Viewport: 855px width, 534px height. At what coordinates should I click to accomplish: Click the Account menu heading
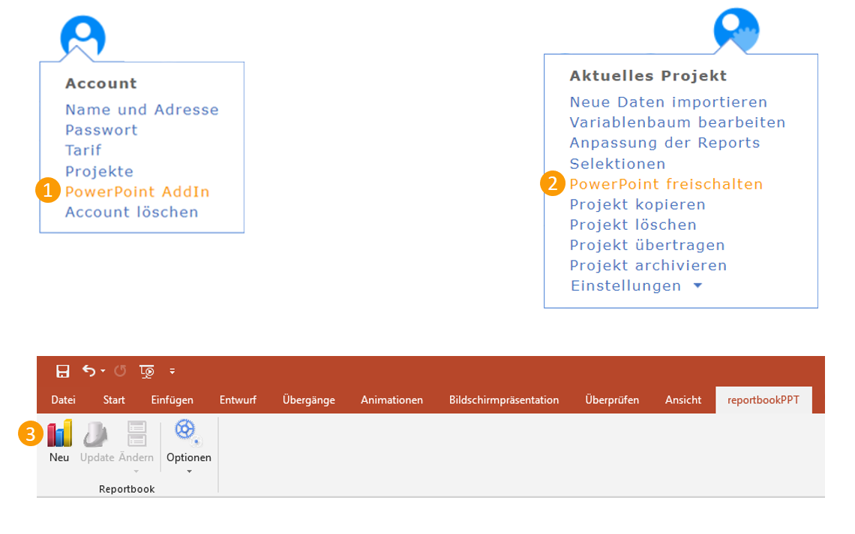point(101,83)
